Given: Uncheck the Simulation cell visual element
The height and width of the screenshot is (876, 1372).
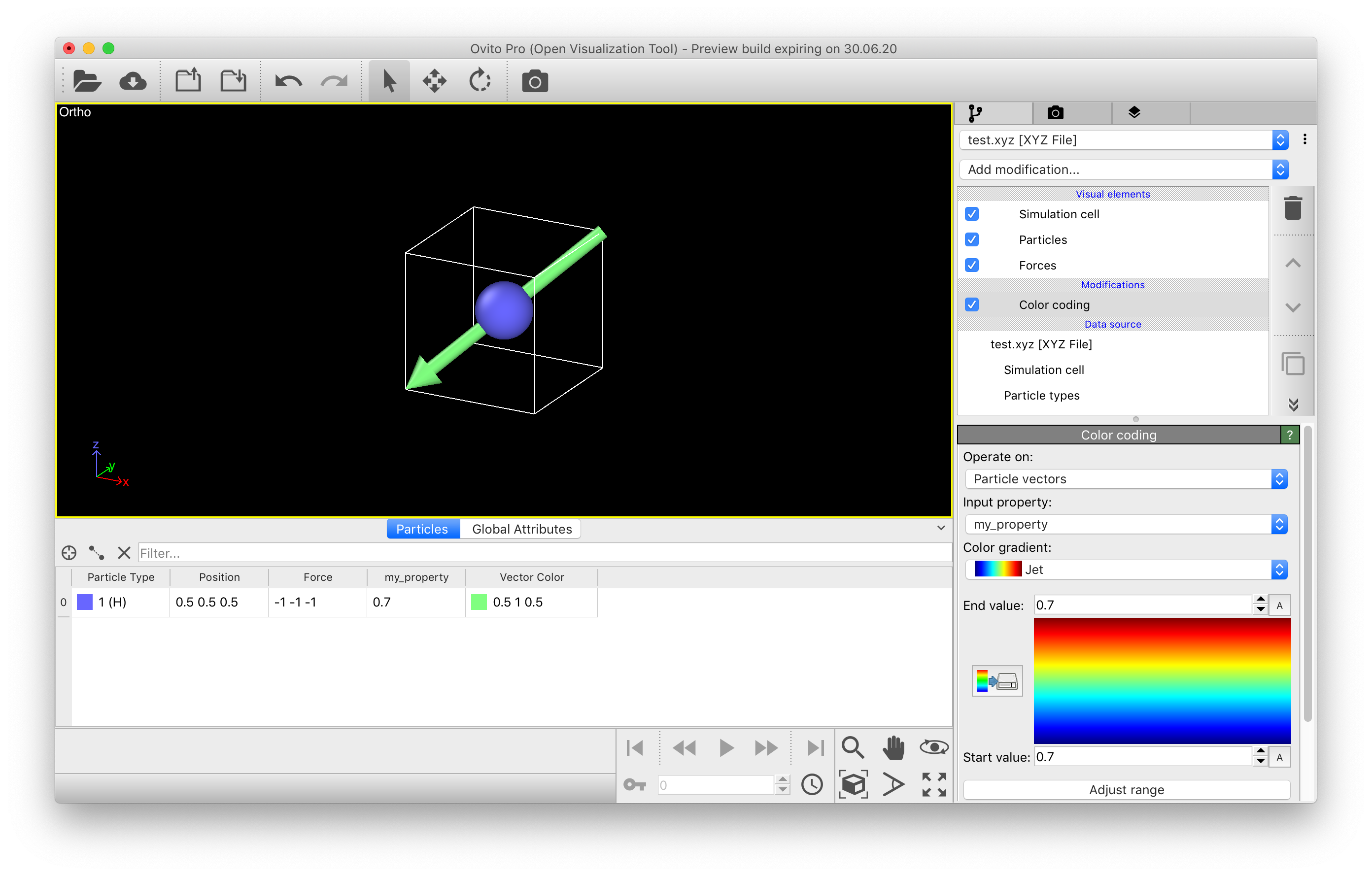Looking at the screenshot, I should pos(971,214).
